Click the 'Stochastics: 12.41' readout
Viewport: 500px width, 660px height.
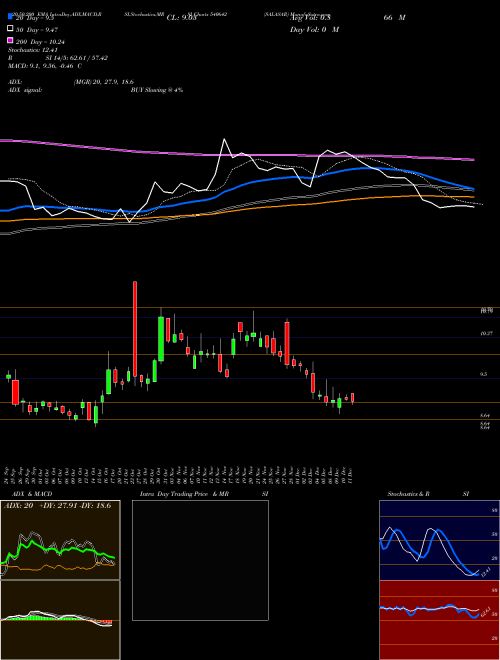[32, 50]
